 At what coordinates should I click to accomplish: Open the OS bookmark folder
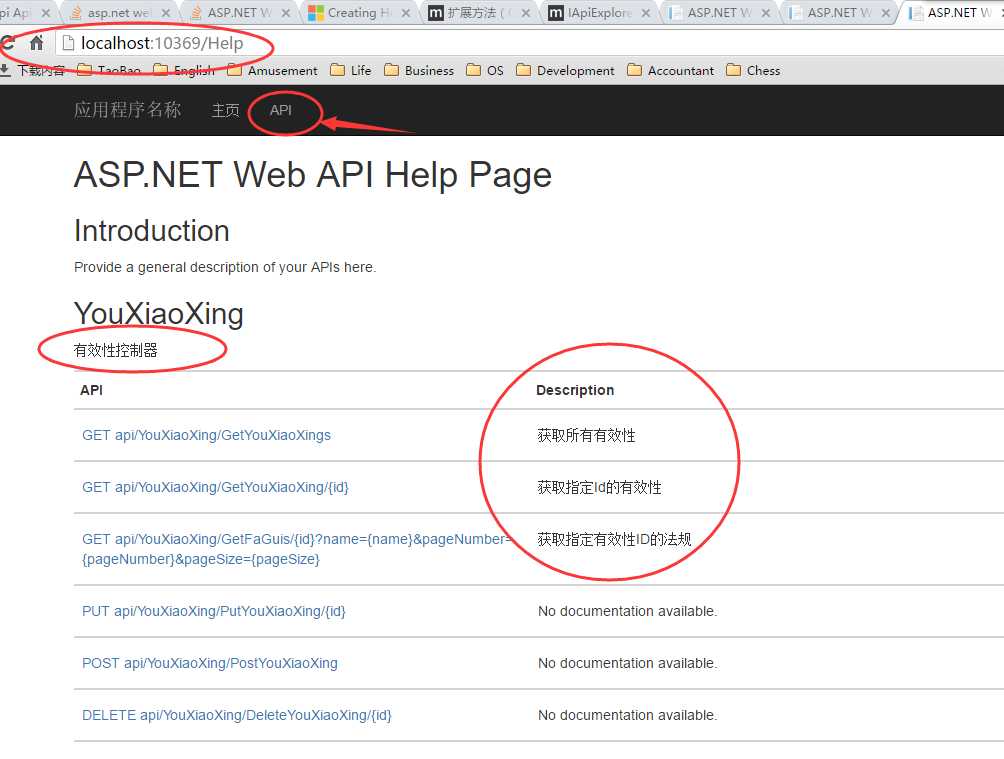coord(485,70)
